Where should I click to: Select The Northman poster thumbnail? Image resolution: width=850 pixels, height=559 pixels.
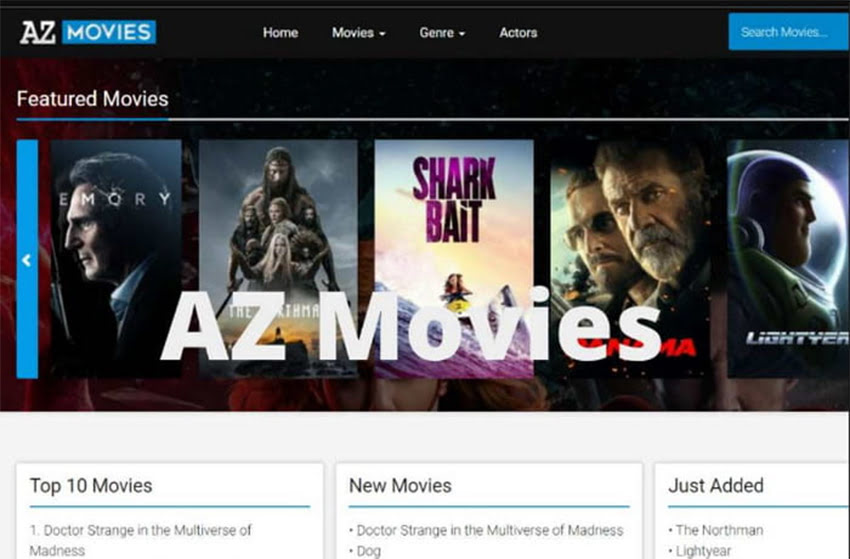click(278, 259)
